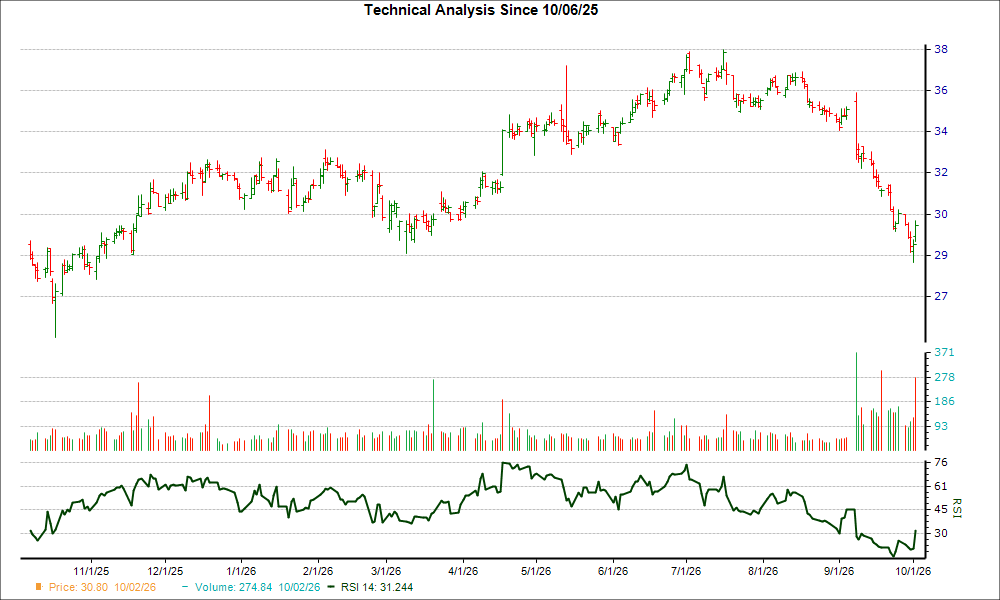Click the 7/1/26 date label
1000x600 pixels.
coord(686,571)
